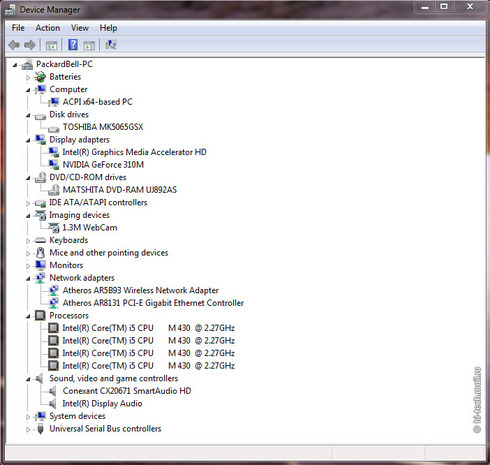Screen dimensions: 490x465
Task: Click the Batteries category icon
Action: tap(41, 77)
